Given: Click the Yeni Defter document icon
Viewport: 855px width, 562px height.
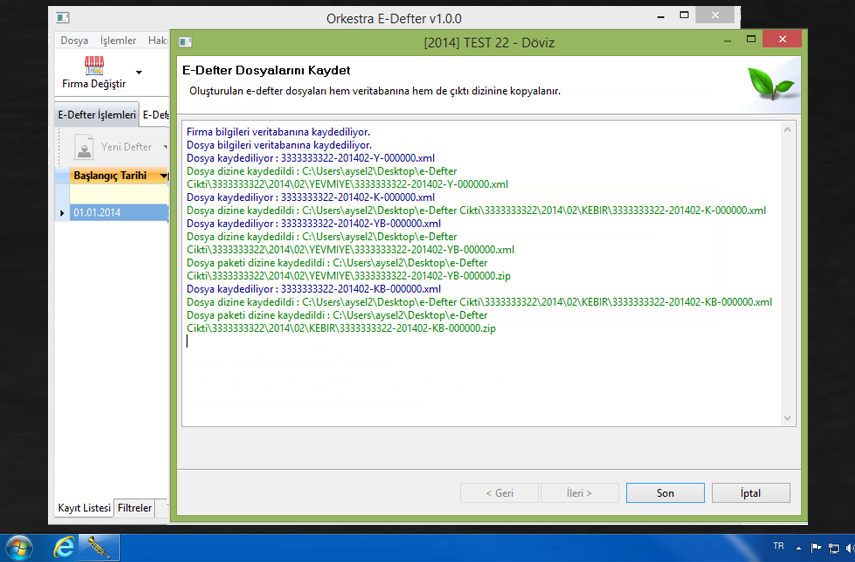Looking at the screenshot, I should coord(84,148).
